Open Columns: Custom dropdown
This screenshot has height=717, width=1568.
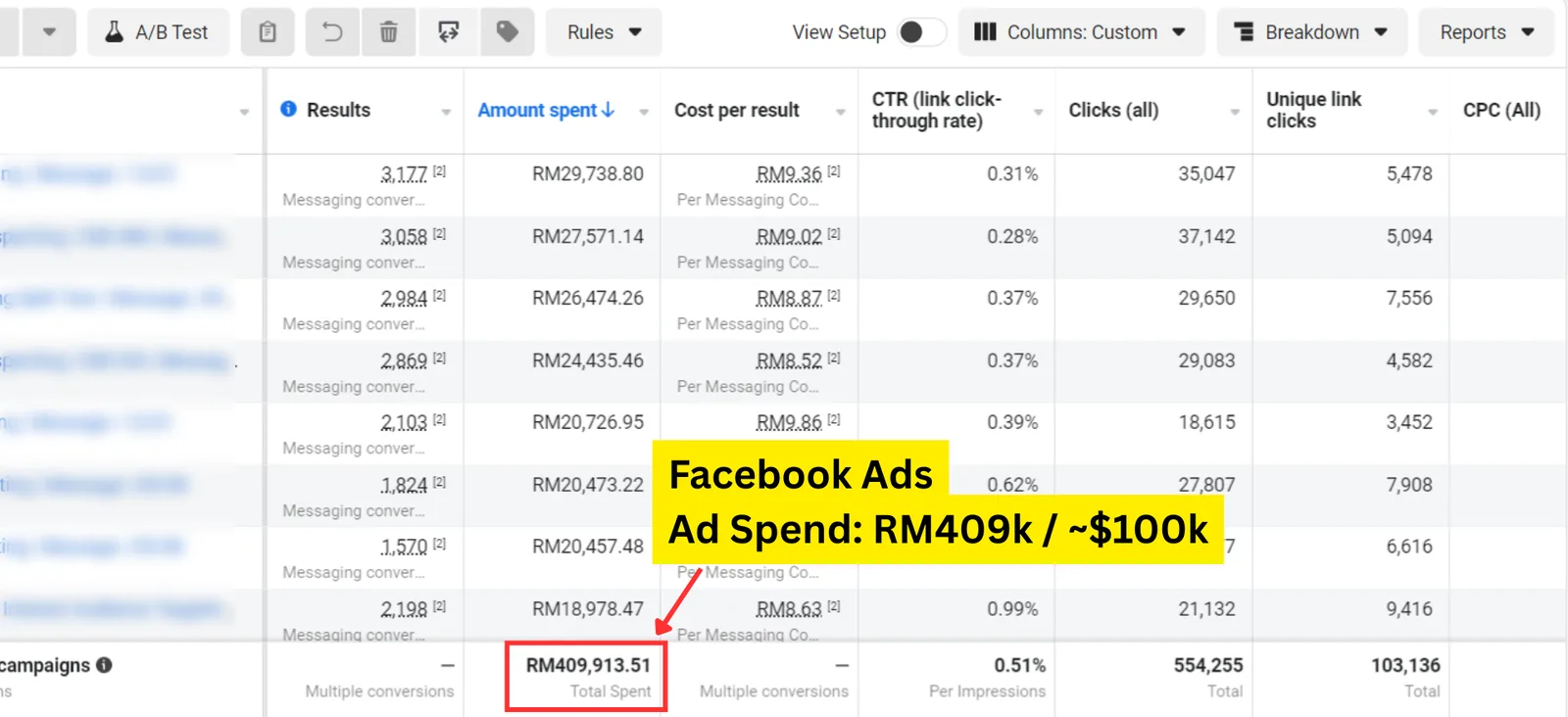coord(1081,32)
